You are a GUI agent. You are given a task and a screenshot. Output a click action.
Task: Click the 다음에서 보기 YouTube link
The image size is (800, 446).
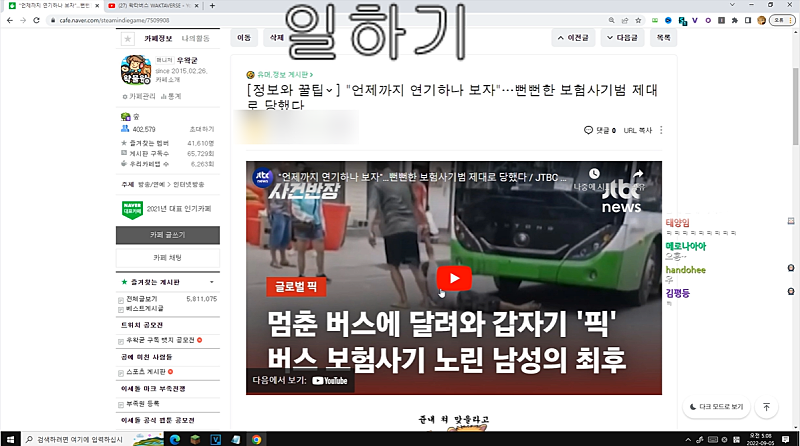(x=300, y=381)
